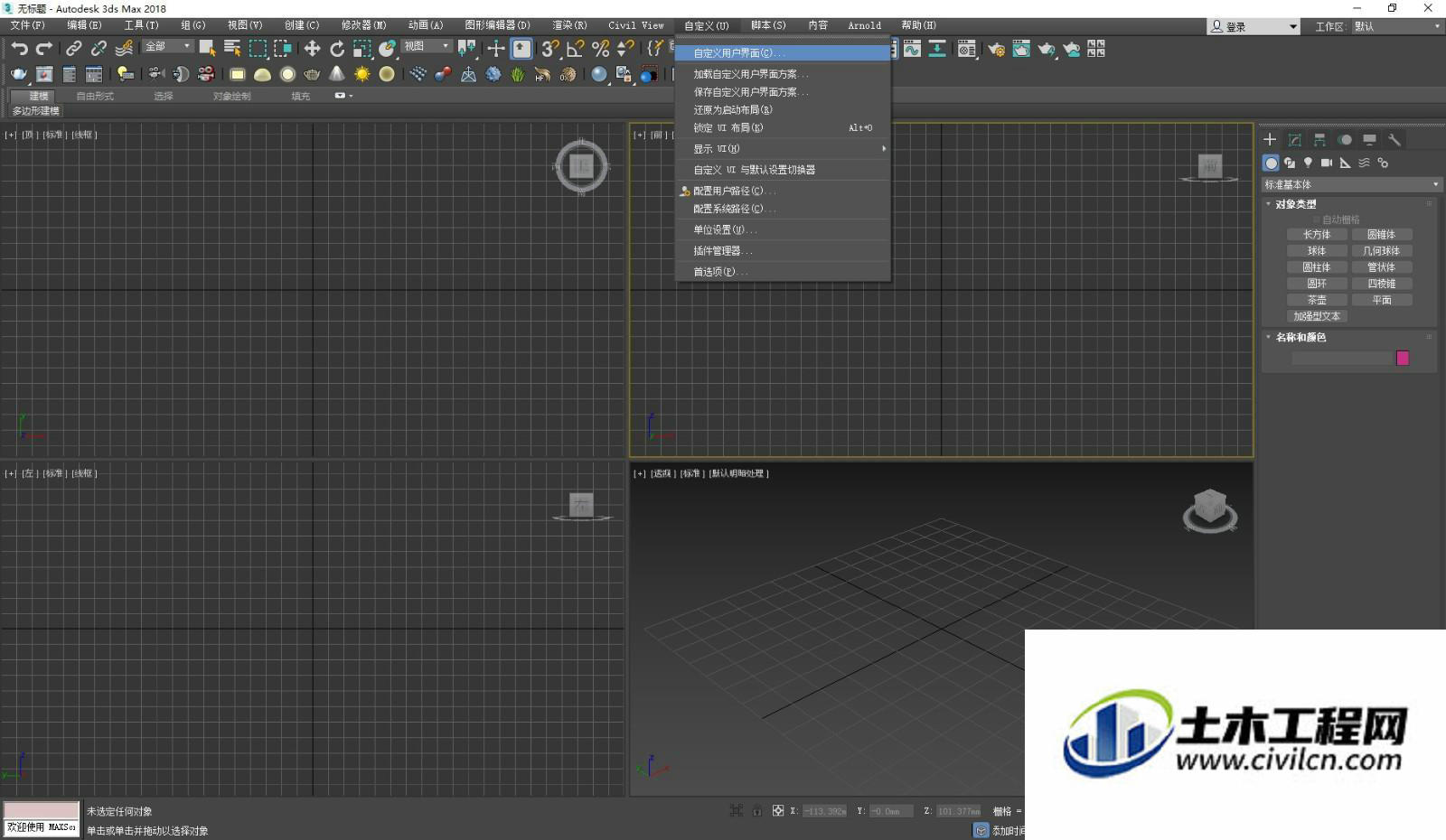Select the Cameras category icon

[1327, 163]
